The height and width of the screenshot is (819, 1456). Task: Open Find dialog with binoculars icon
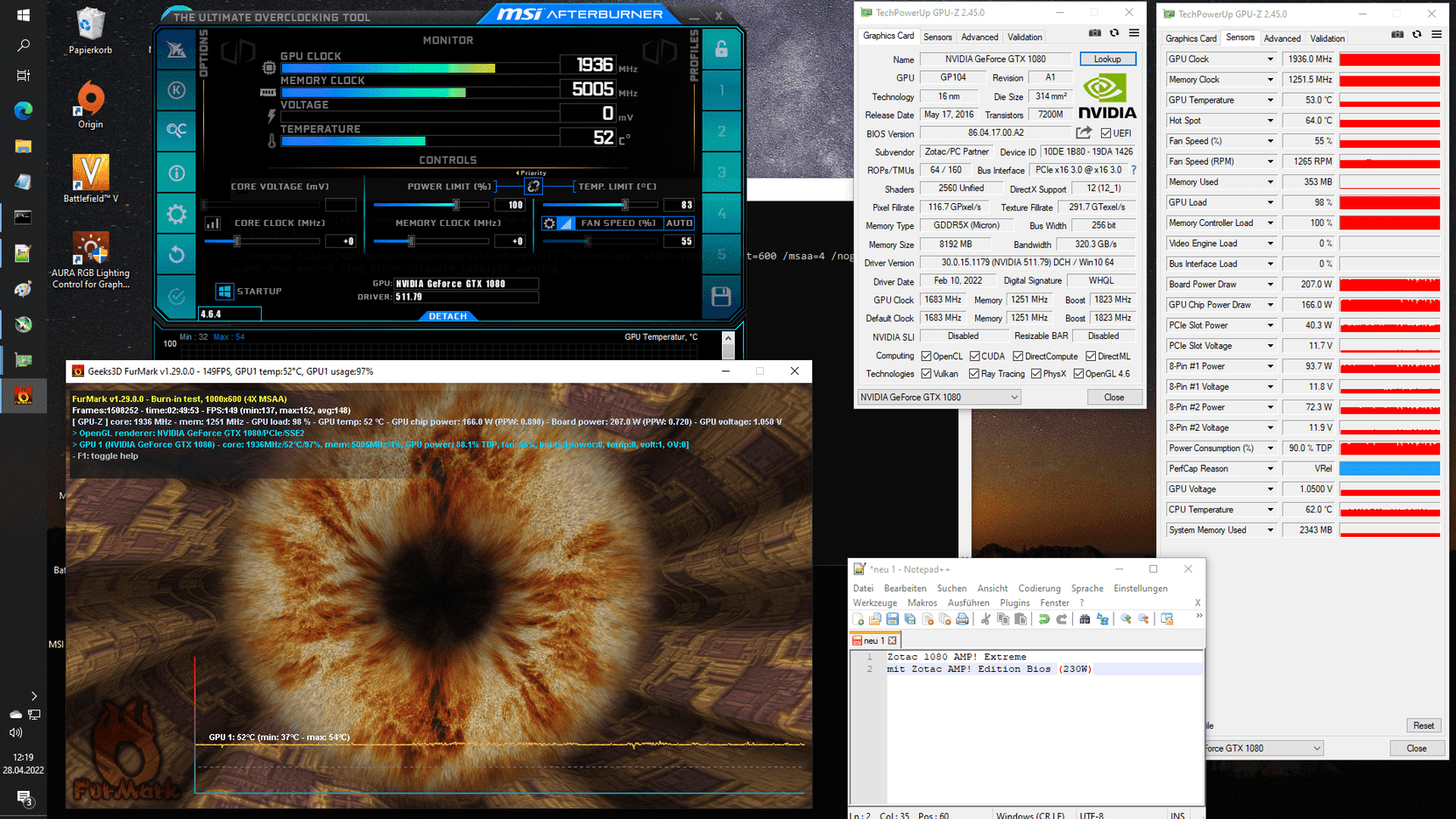pyautogui.click(x=1085, y=619)
